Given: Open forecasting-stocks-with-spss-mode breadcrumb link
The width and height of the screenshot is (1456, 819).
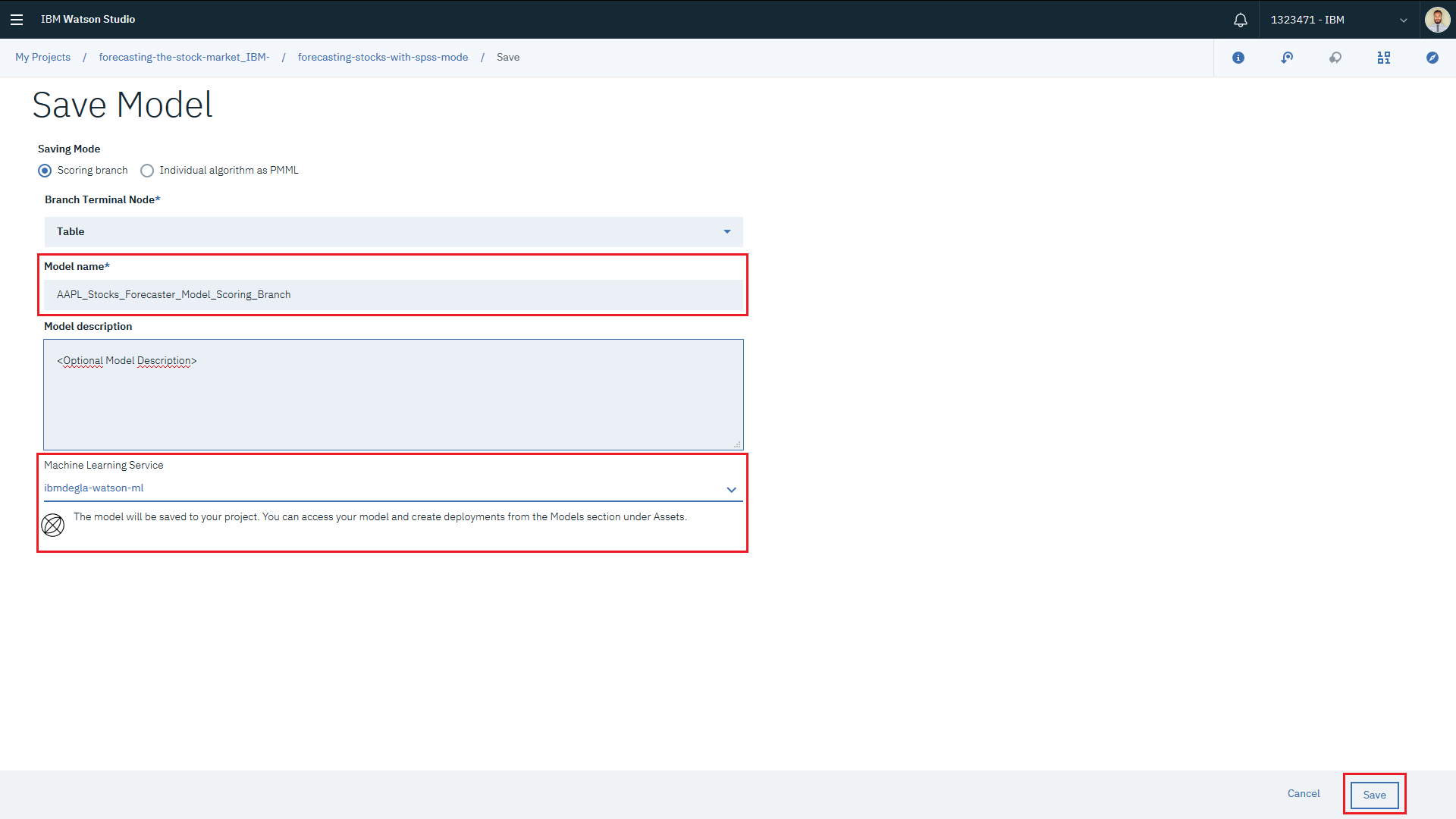Looking at the screenshot, I should (383, 58).
